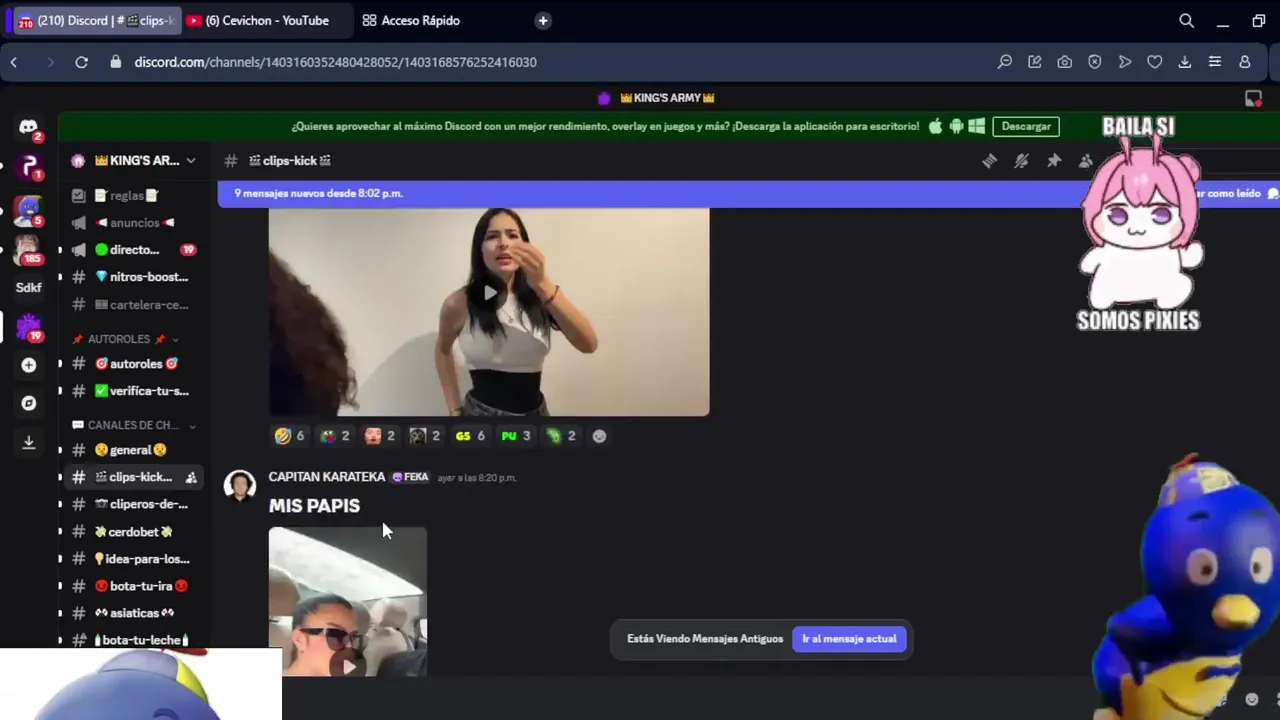Open the anuncios channel
This screenshot has width=1280, height=720.
click(x=134, y=223)
